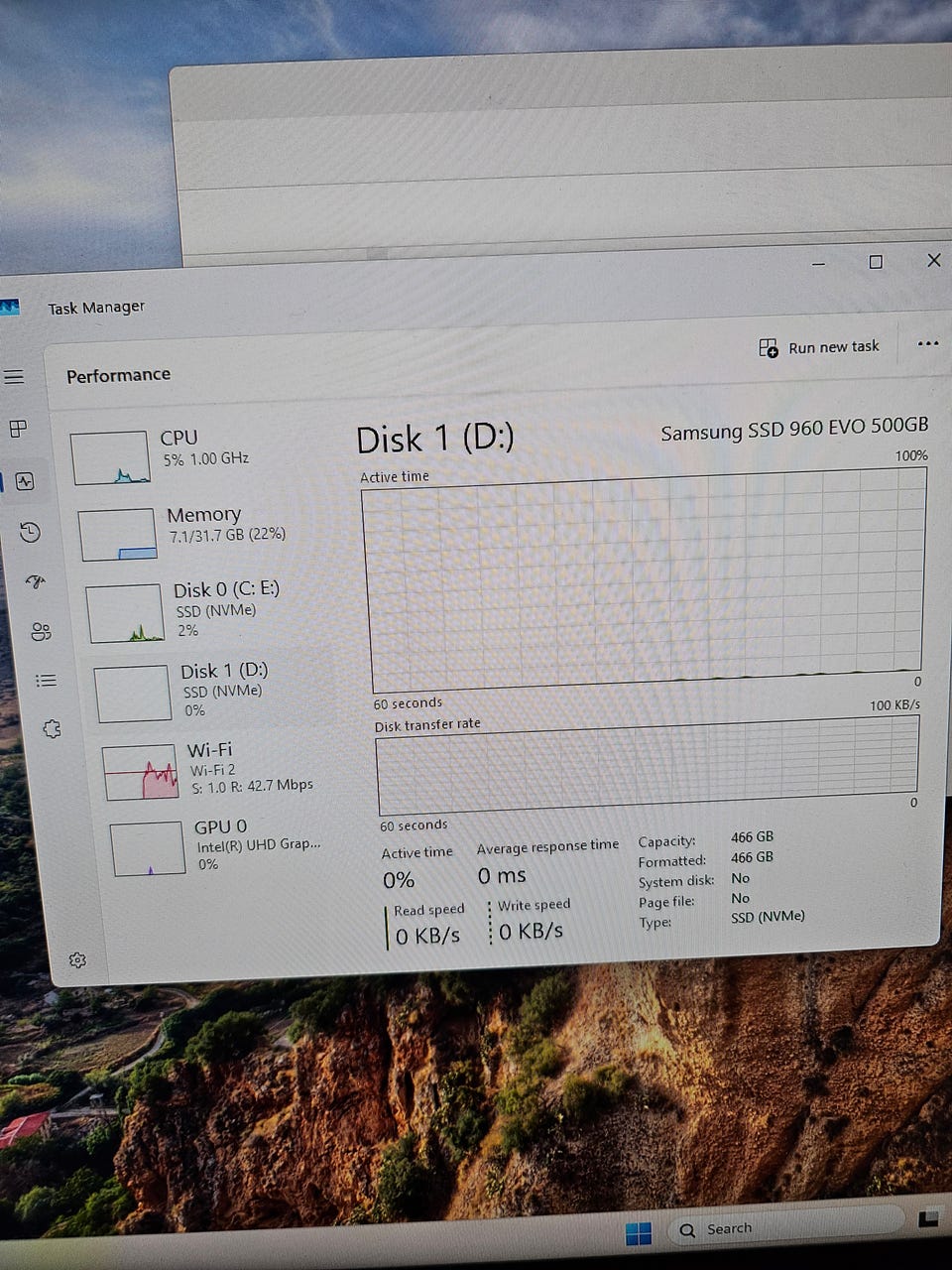
Task: Open the Windows Start button on taskbar
Action: pyautogui.click(x=639, y=1233)
